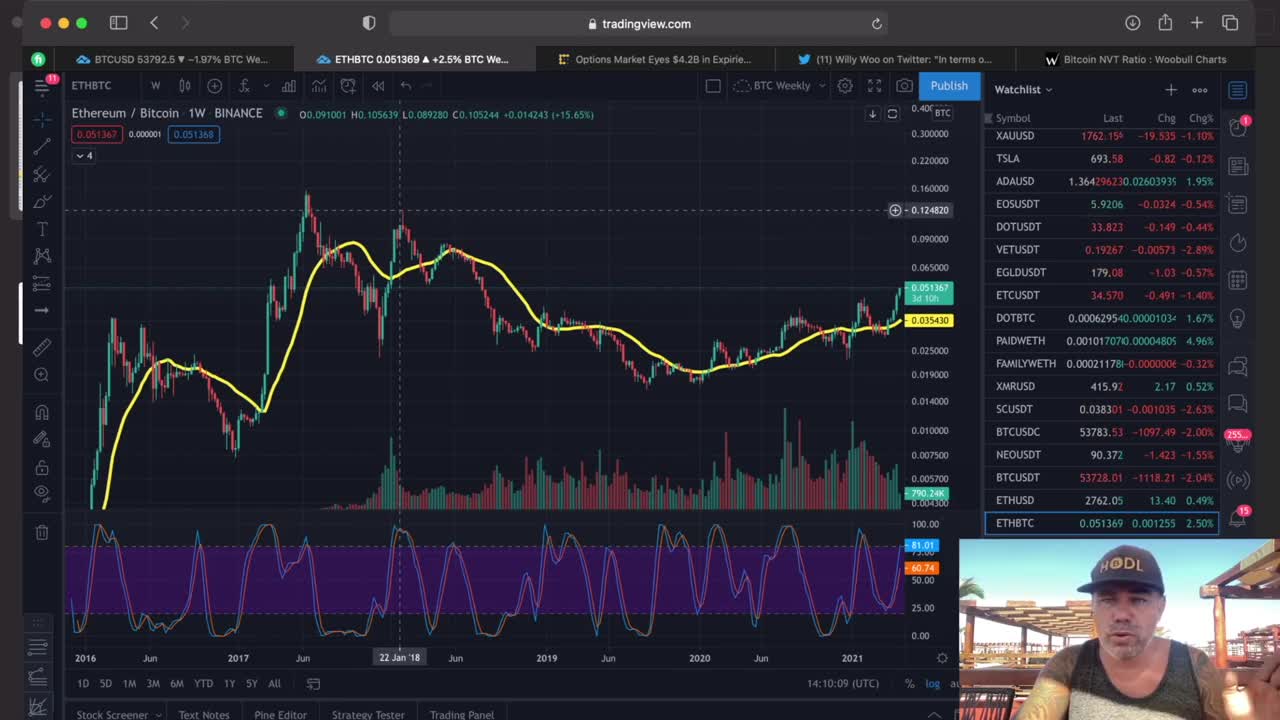Viewport: 1280px width, 720px height.
Task: Open the BTC Weekly layout dropdown
Action: (780, 86)
